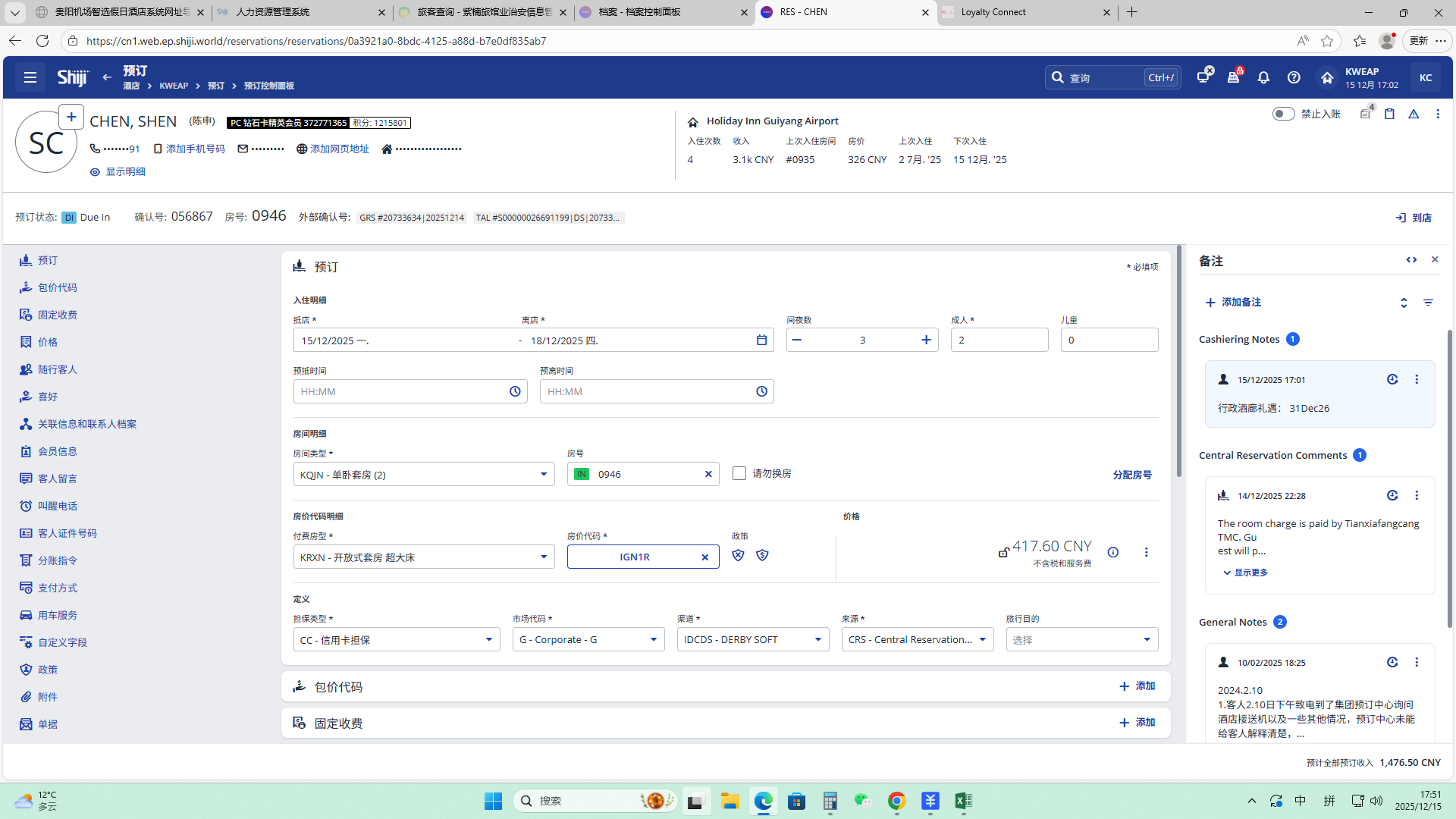1456x819 pixels.
Task: Select 包价代码 in left sidebar
Action: pyautogui.click(x=57, y=287)
